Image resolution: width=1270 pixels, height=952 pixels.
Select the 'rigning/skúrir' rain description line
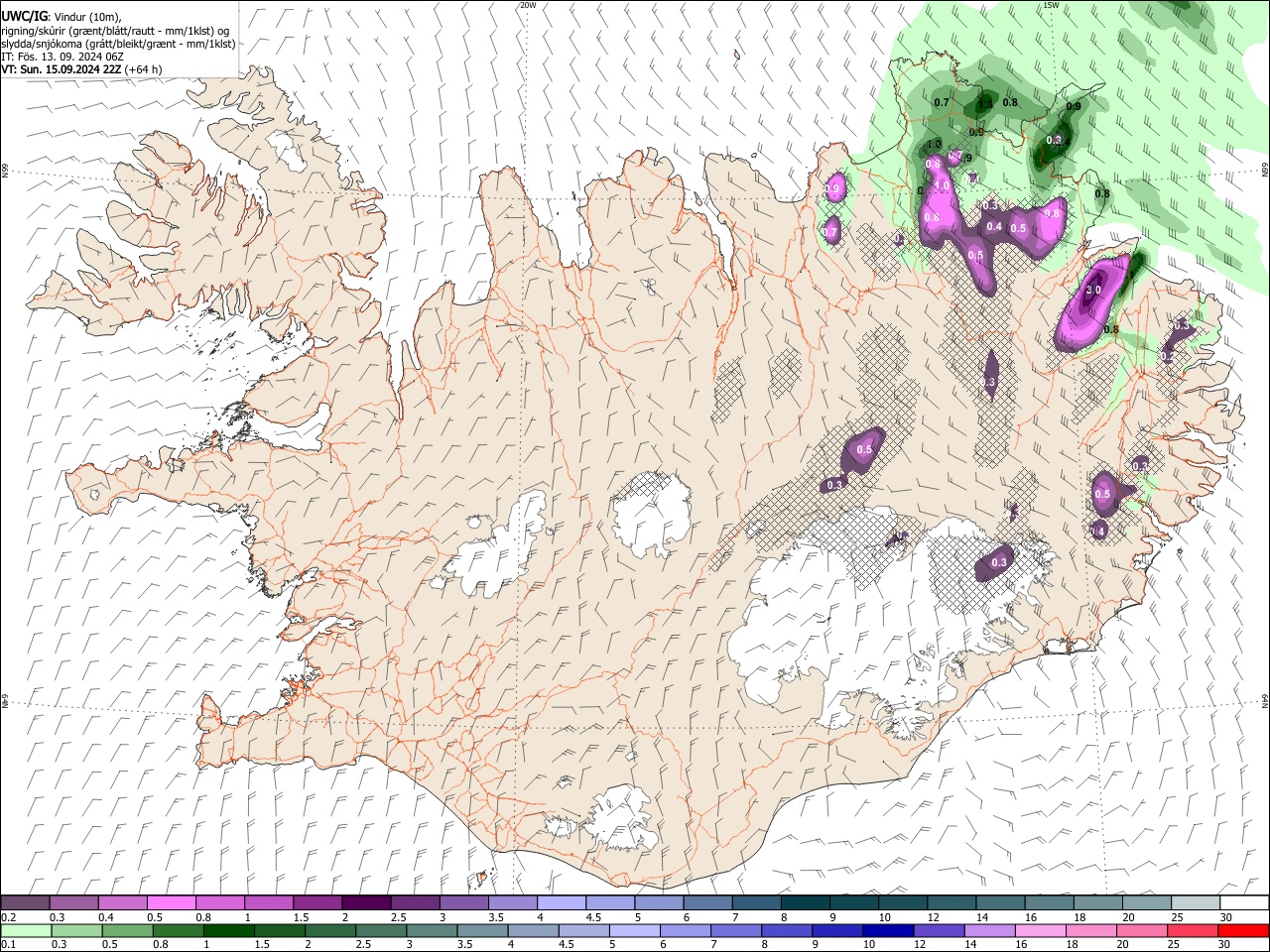[x=115, y=31]
